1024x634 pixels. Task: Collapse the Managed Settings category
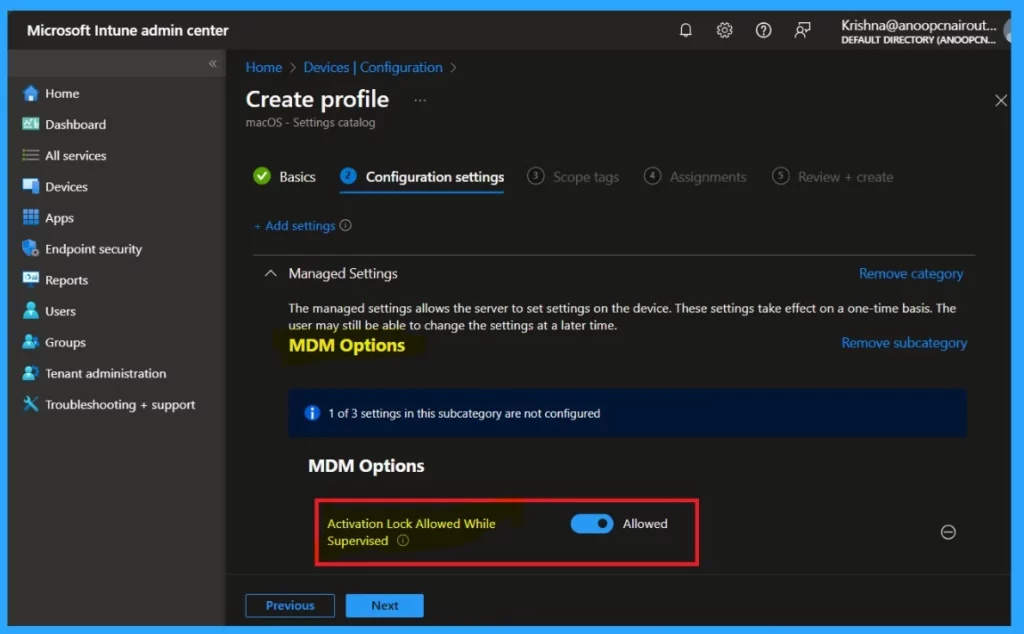click(x=270, y=274)
